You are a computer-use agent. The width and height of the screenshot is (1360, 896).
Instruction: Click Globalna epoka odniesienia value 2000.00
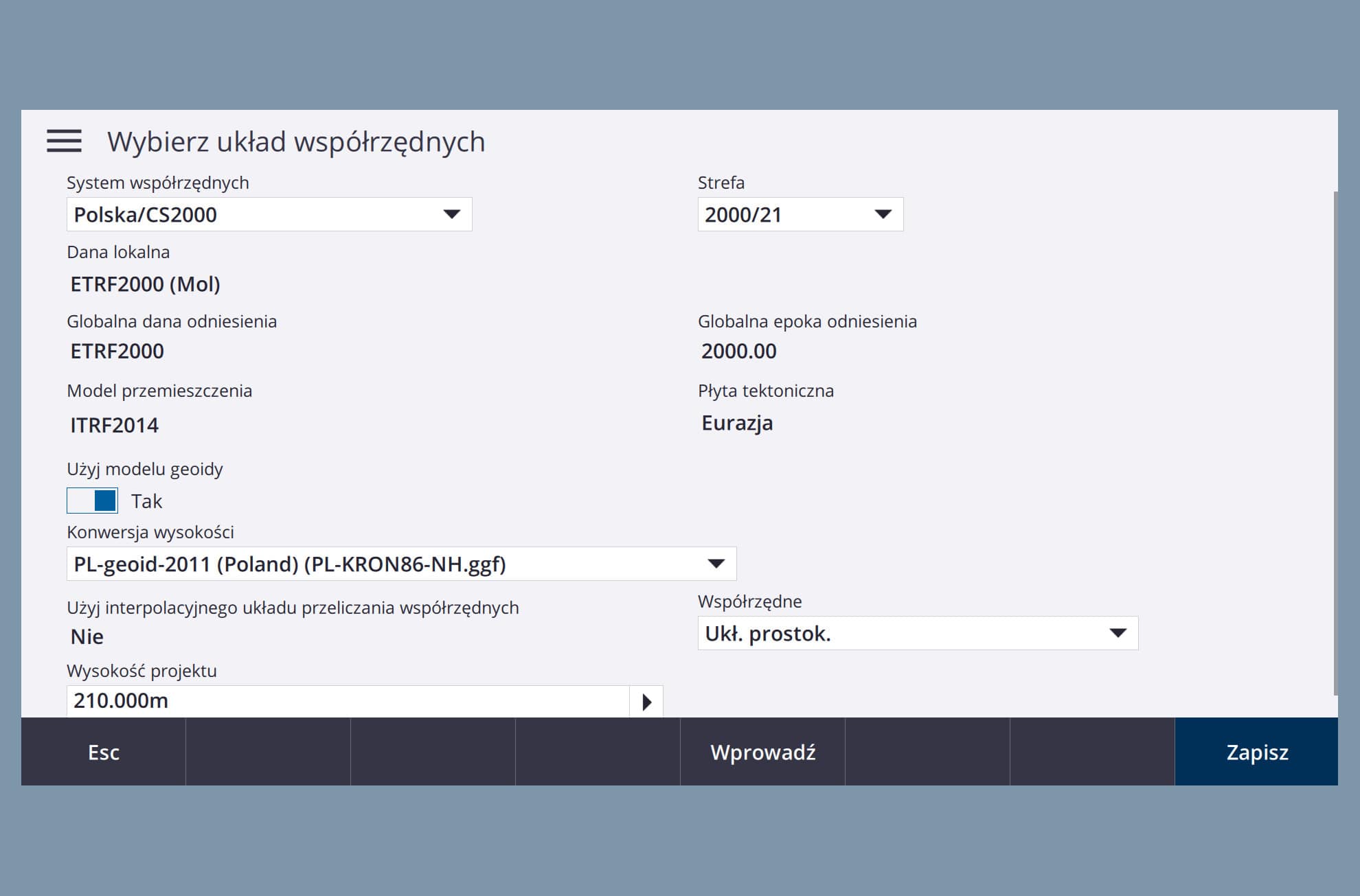pyautogui.click(x=738, y=352)
